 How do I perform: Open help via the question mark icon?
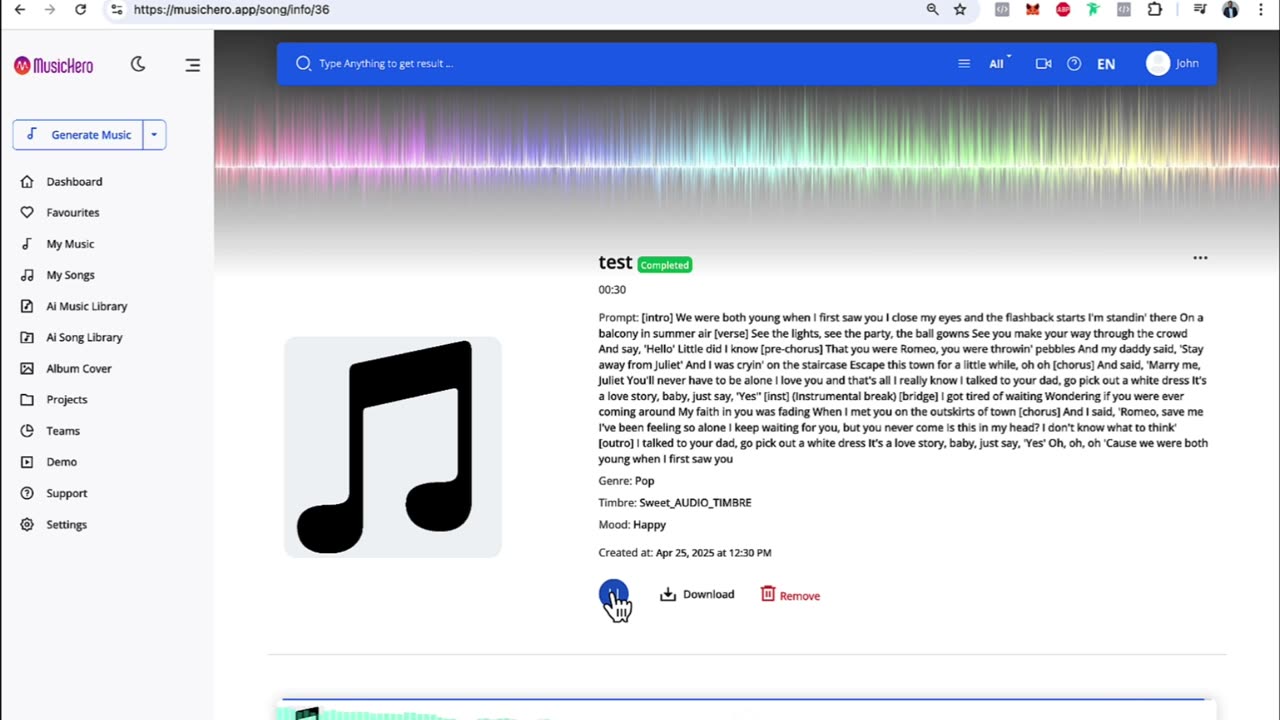click(x=1074, y=63)
